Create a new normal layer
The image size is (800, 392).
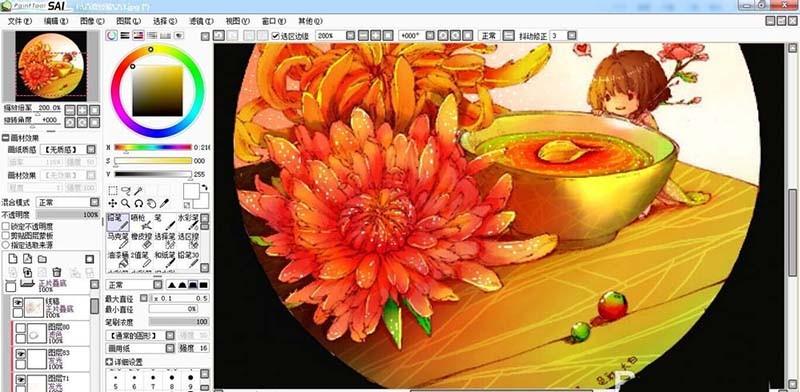coord(13,259)
